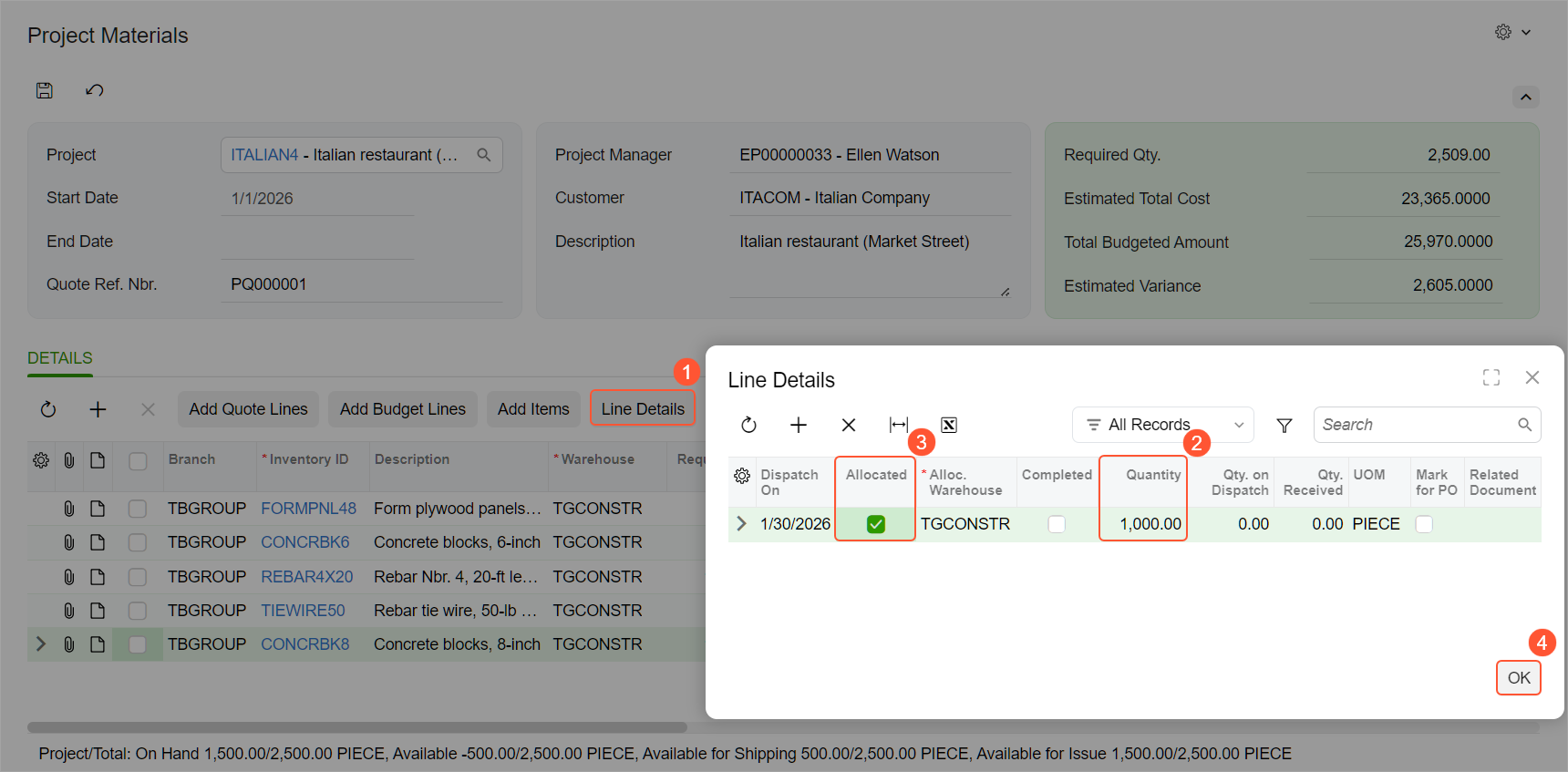Open note for REBAR4X20 row
Viewport: 1568px width, 772px height.
point(98,577)
